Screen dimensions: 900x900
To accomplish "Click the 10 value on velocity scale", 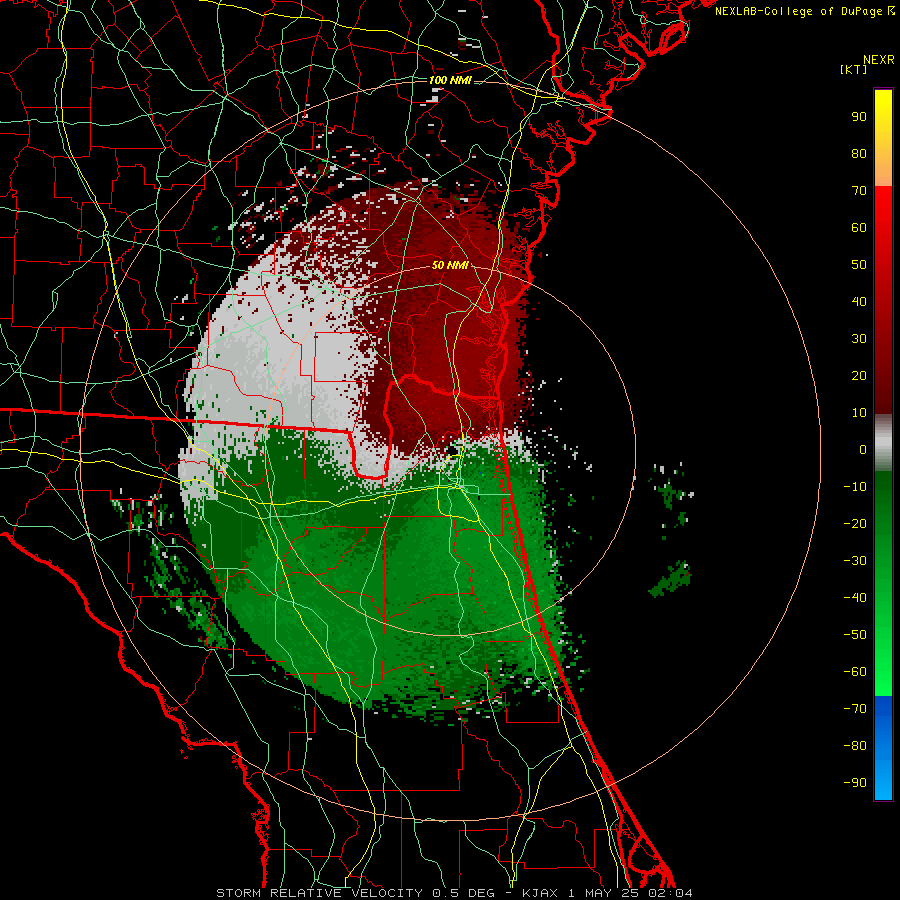I will (859, 413).
